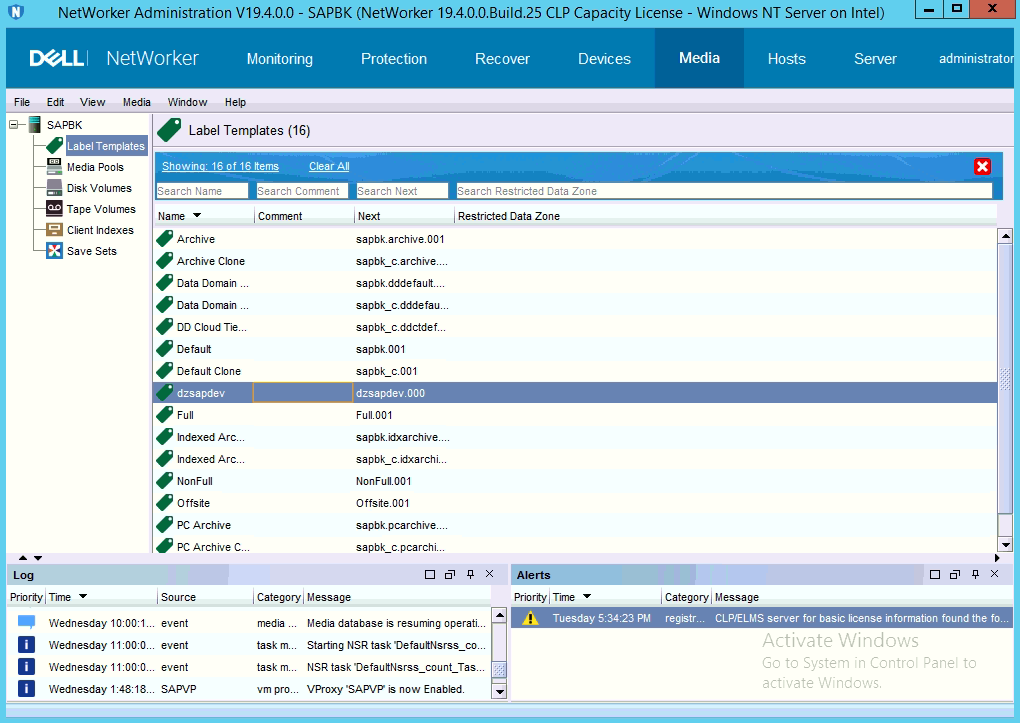
Task: Collapse the SAPBK tree node
Action: pyautogui.click(x=14, y=125)
